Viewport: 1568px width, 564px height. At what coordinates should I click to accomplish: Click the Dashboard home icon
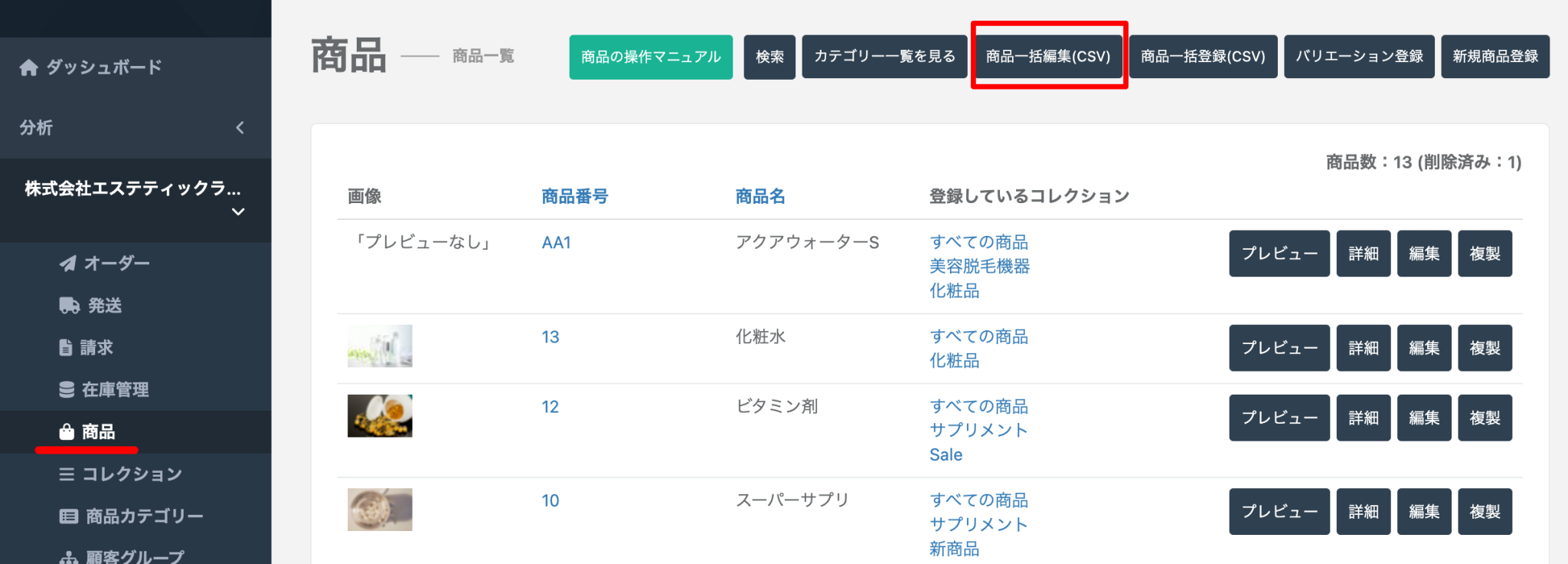[28, 67]
